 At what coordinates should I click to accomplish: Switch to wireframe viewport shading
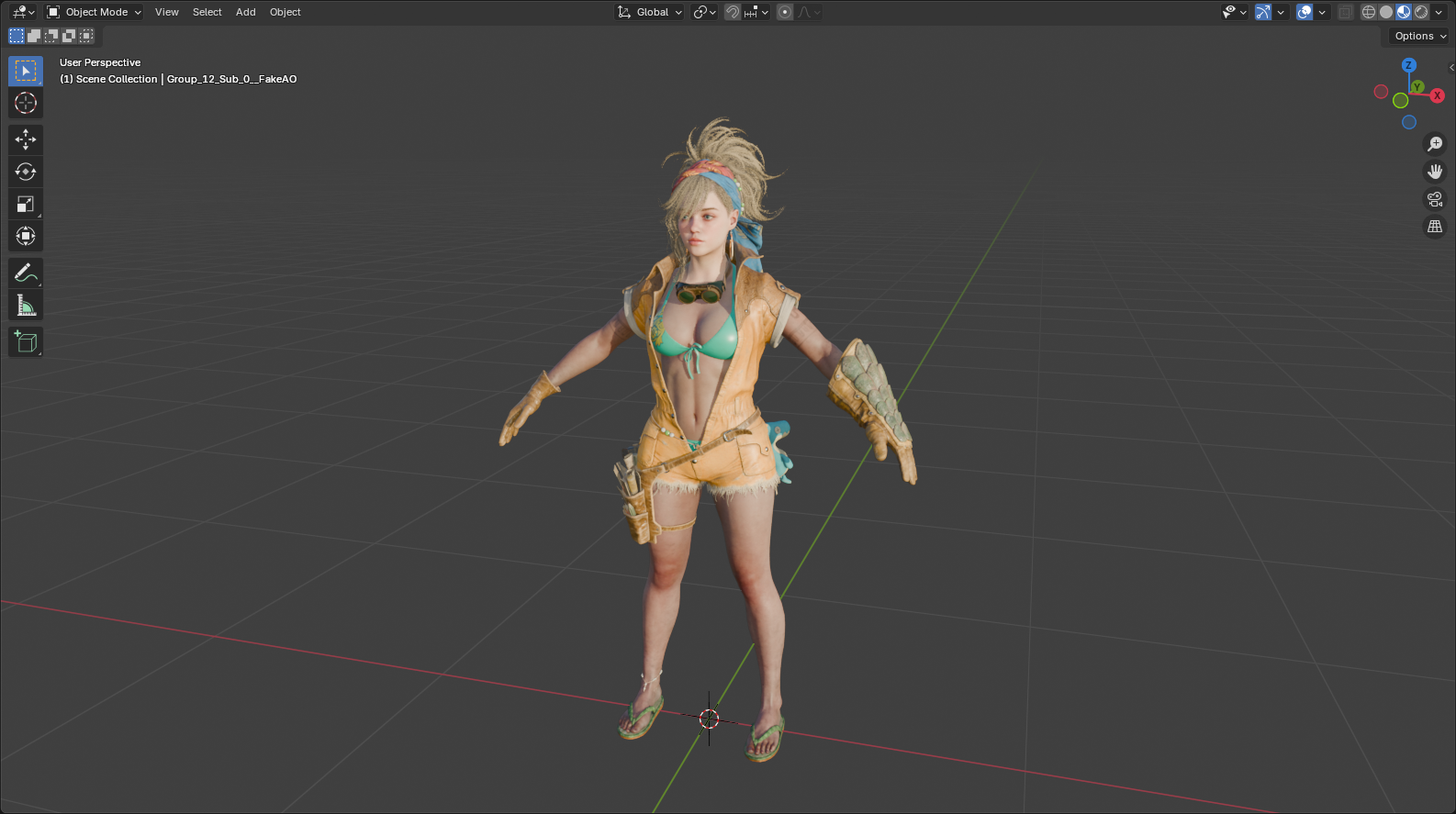click(x=1369, y=12)
